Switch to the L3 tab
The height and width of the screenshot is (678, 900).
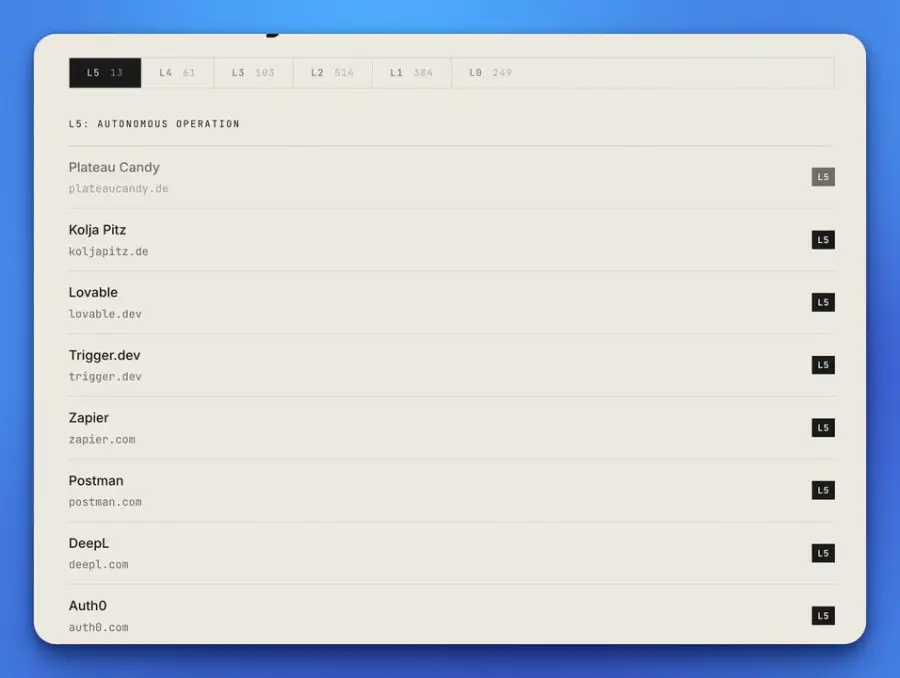(x=253, y=73)
